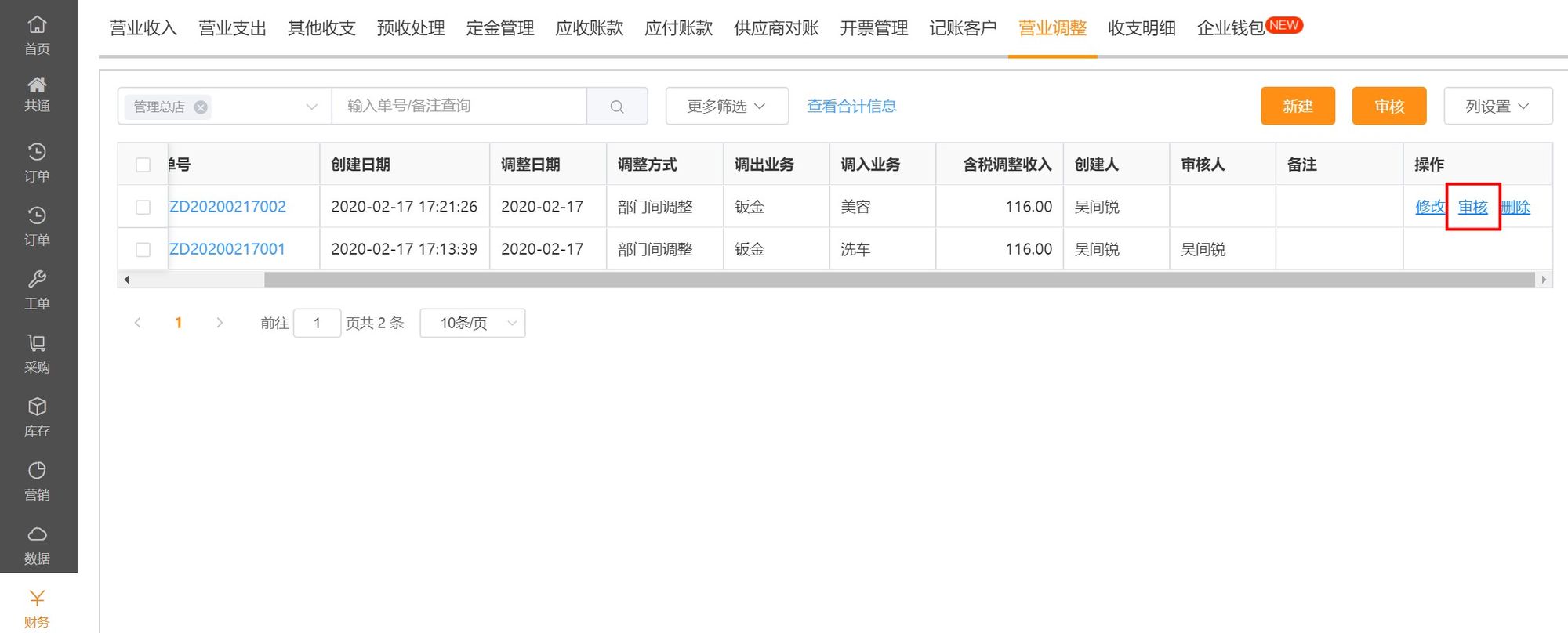Open order ZD20200217001 link
This screenshot has height=633, width=1568.
click(x=227, y=249)
